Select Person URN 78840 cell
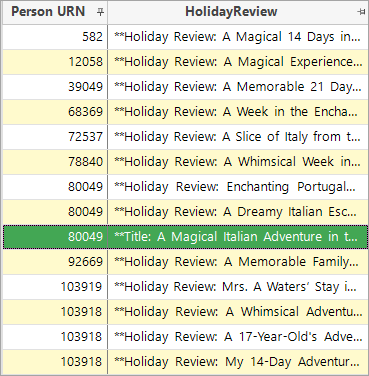Viewport: 369px width, 376px height. [55, 162]
